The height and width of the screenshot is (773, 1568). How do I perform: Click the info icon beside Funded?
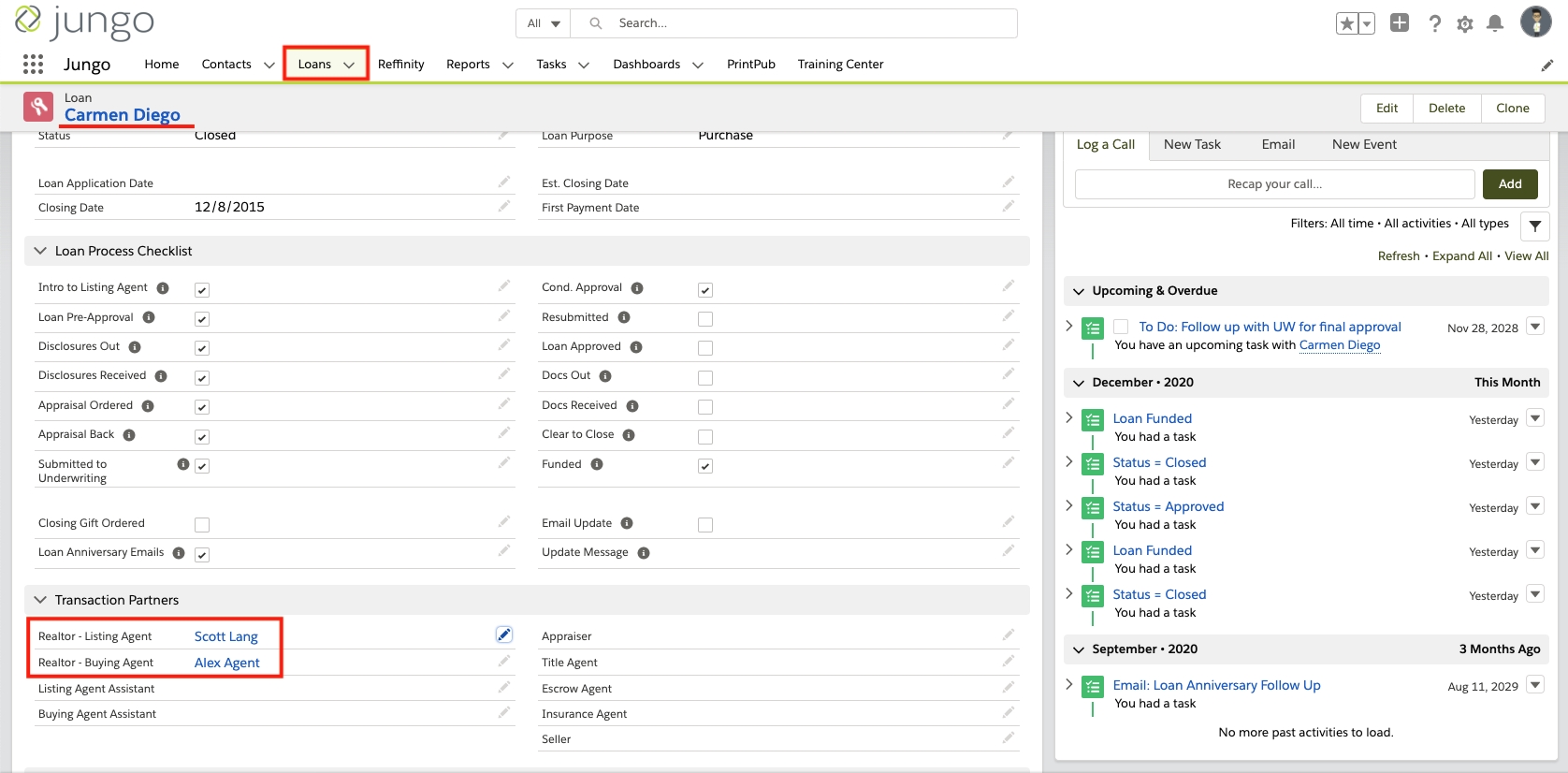point(597,464)
